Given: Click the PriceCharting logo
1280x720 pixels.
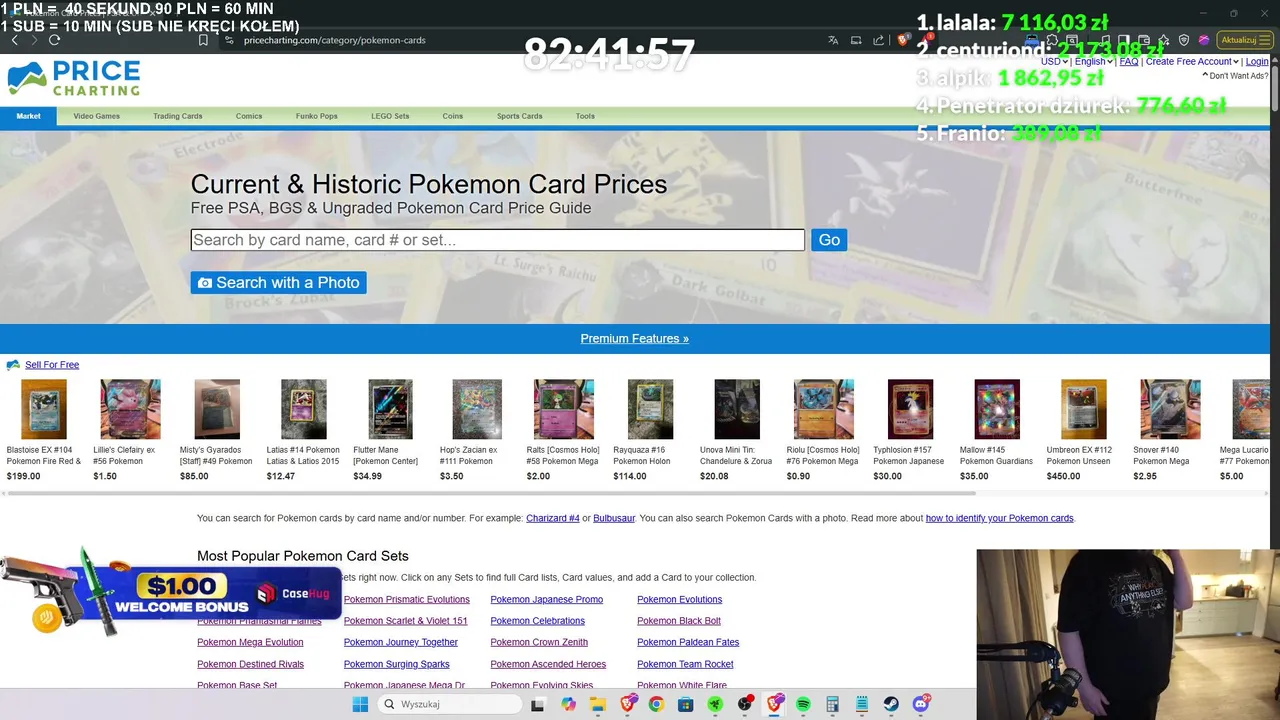Looking at the screenshot, I should click(74, 78).
